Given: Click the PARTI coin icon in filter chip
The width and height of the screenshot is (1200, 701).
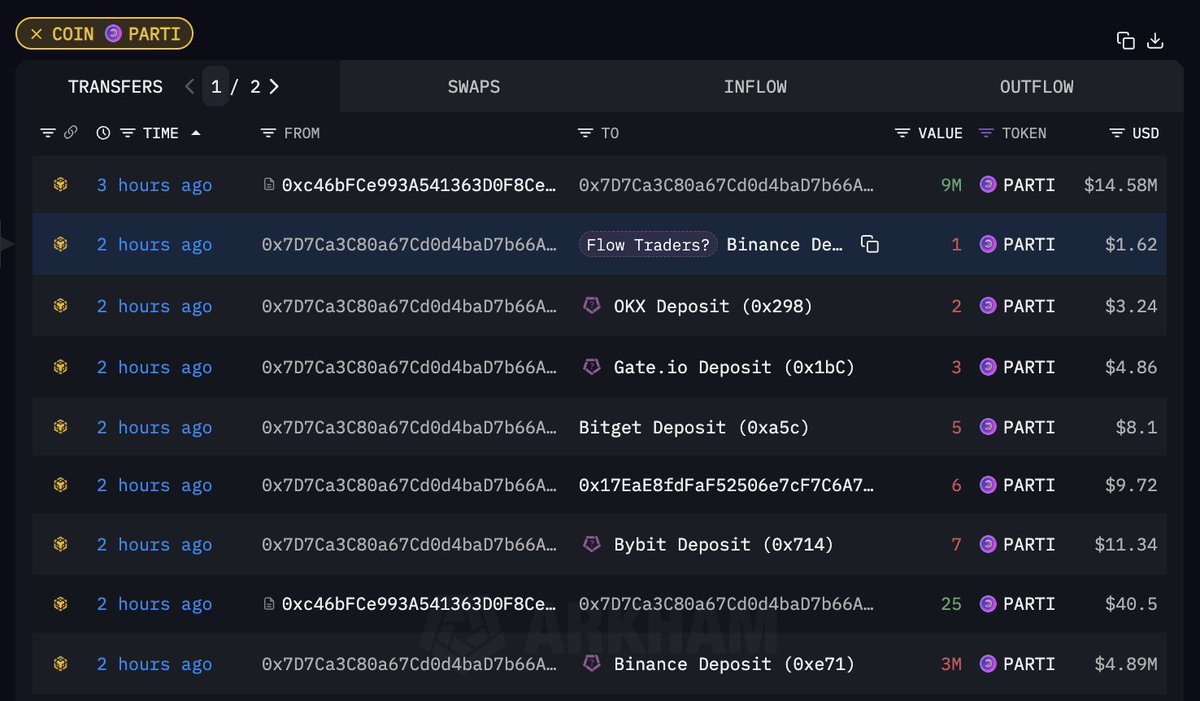Looking at the screenshot, I should coord(113,34).
